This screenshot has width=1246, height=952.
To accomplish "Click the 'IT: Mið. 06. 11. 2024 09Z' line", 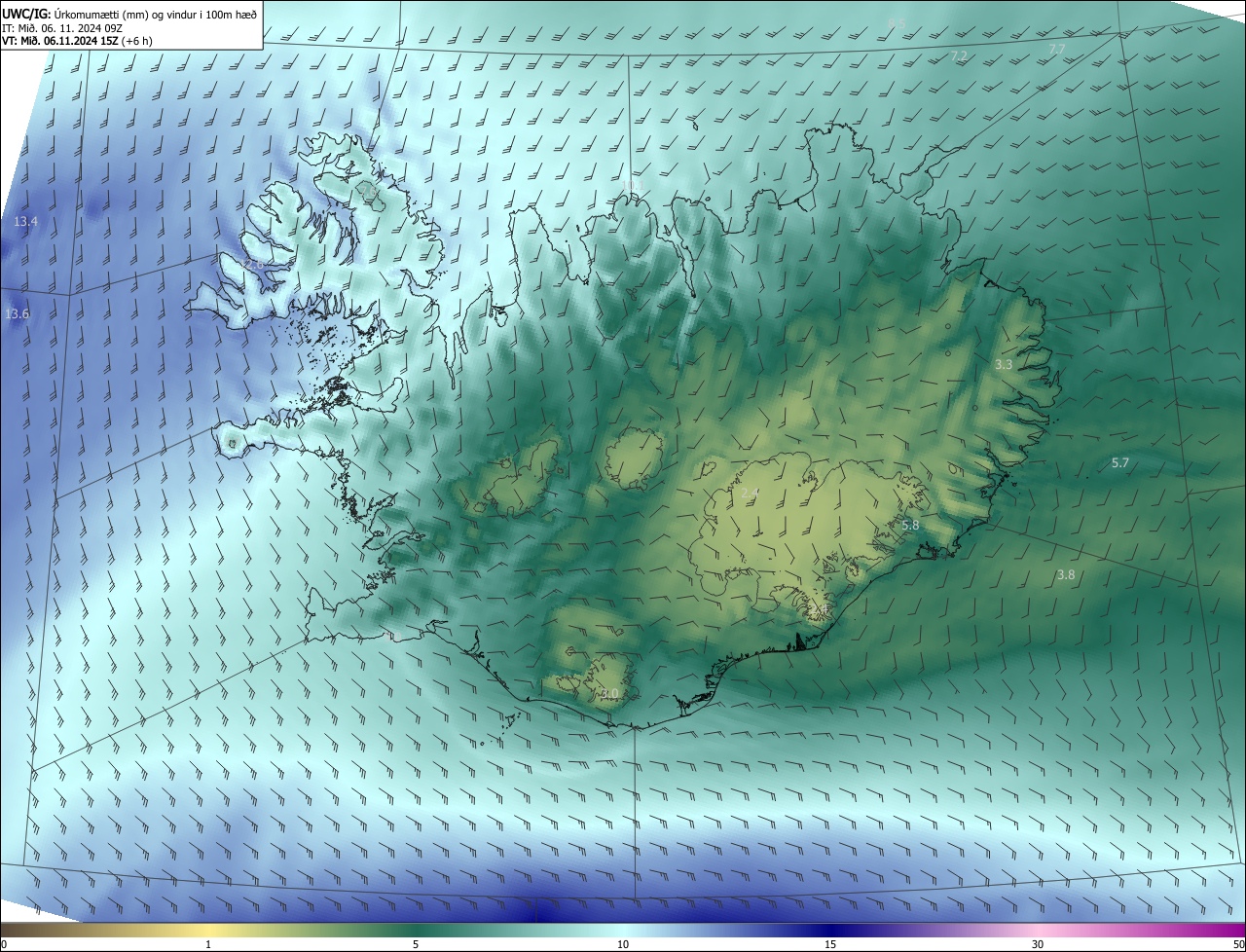I will pyautogui.click(x=61, y=27).
